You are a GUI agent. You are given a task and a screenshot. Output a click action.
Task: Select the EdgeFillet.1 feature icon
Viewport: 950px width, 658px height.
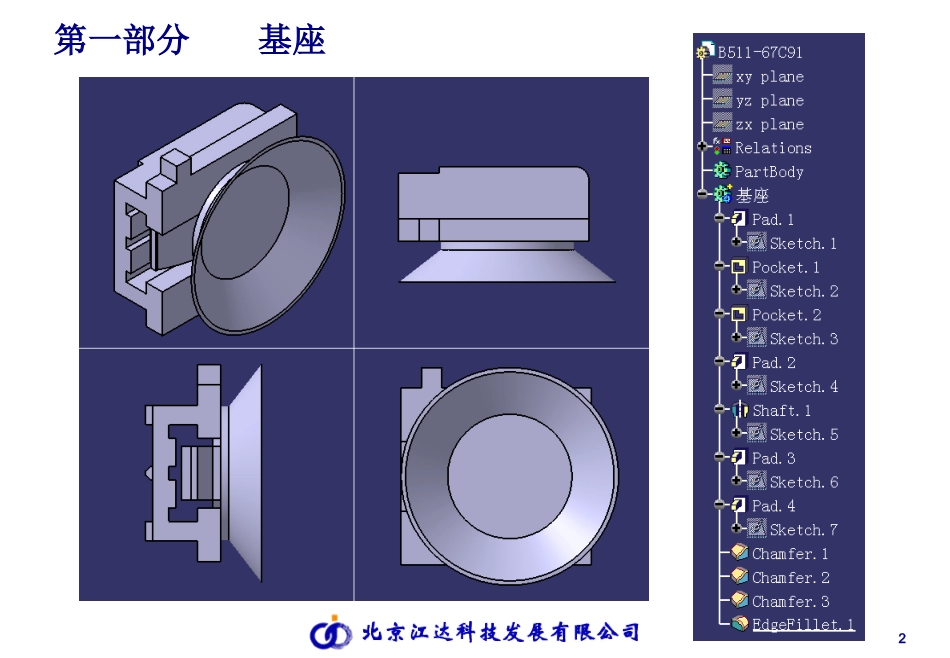pyautogui.click(x=739, y=623)
